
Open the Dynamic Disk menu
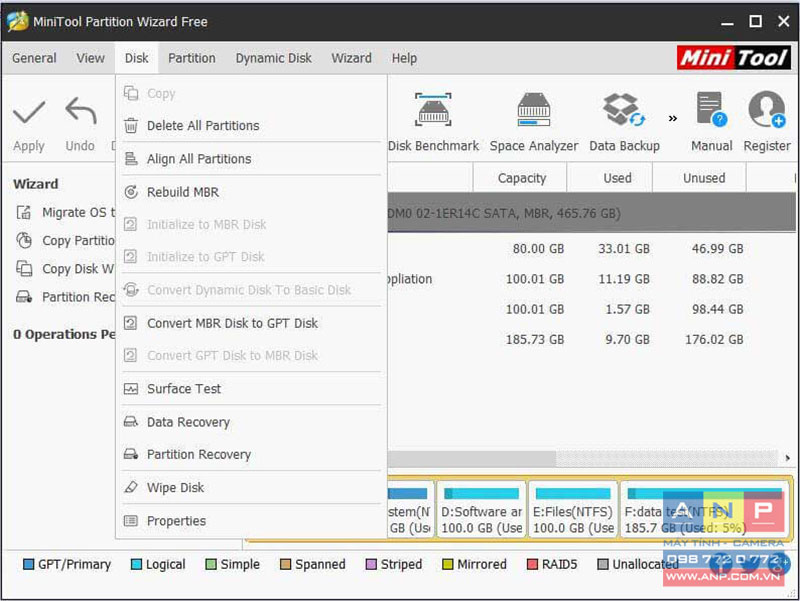(x=273, y=58)
